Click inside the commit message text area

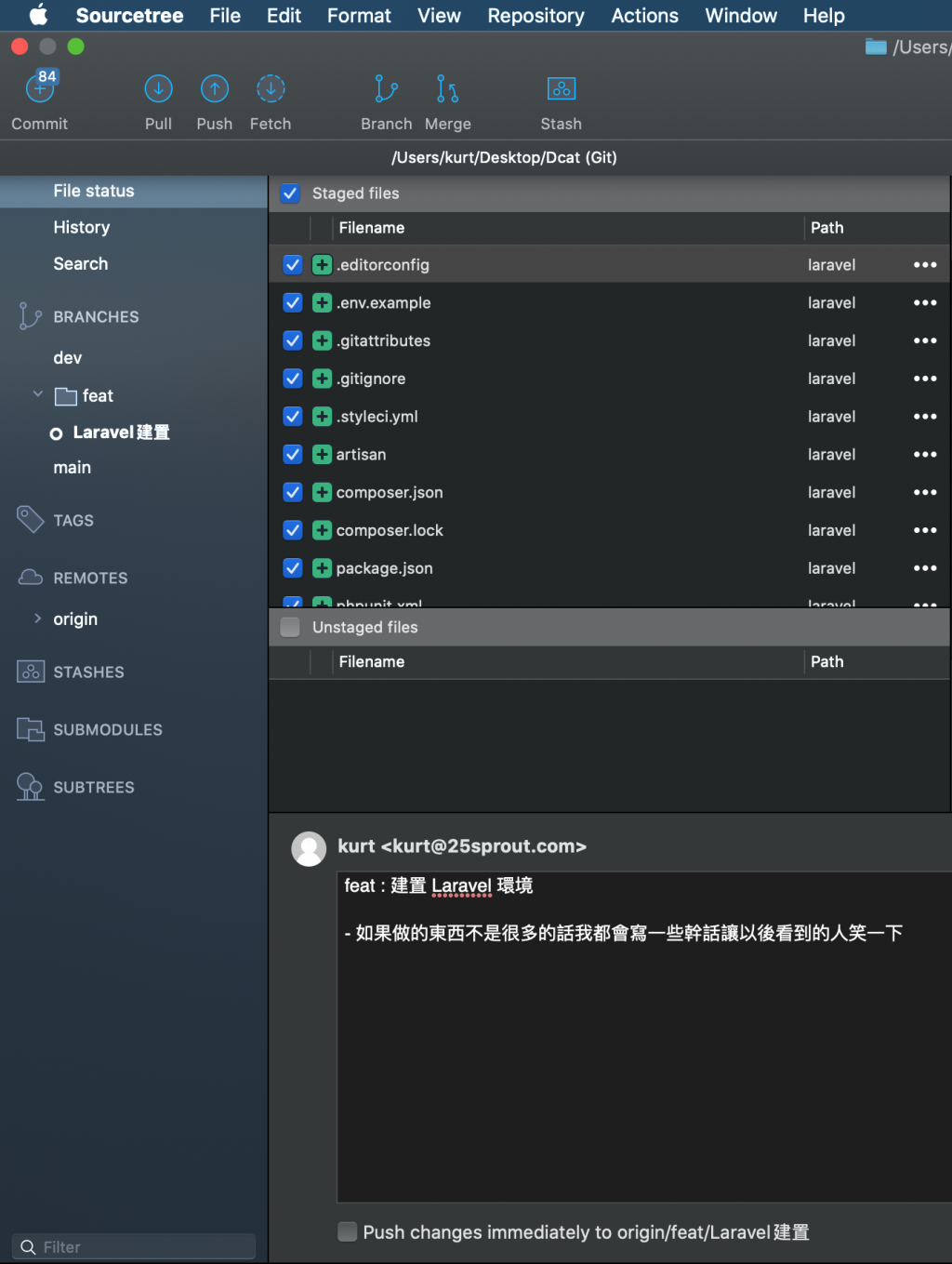644,1037
